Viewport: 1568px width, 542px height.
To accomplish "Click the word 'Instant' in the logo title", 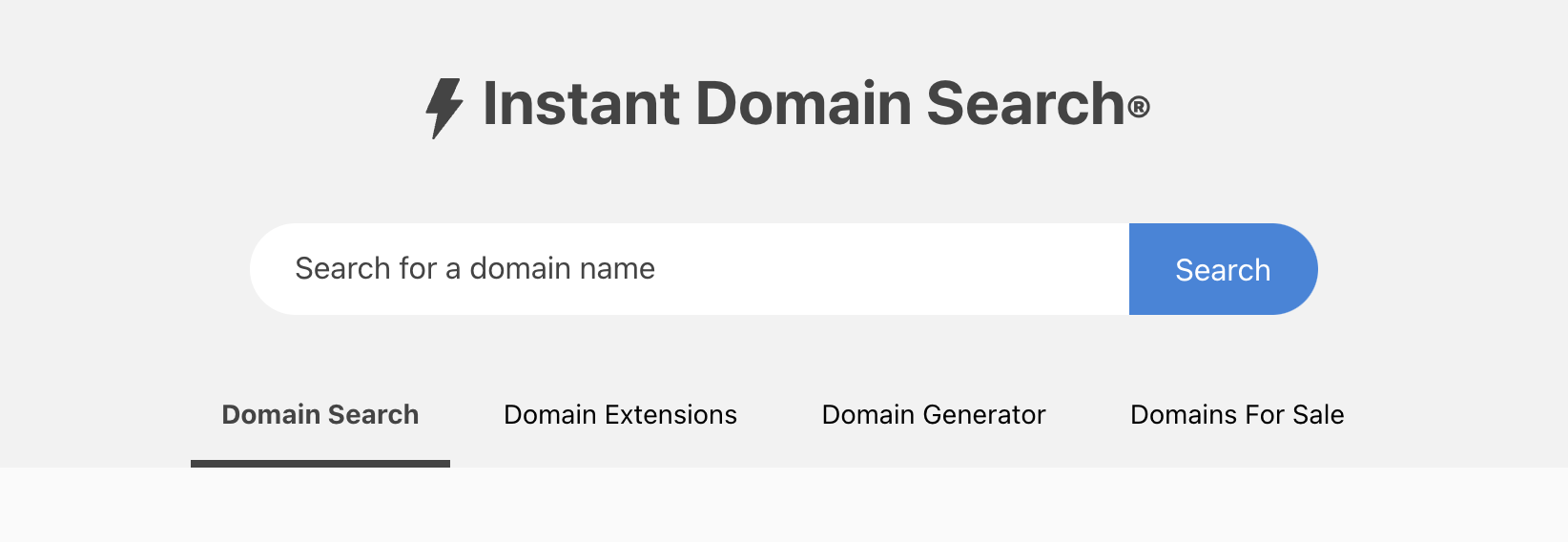I will pos(582,103).
